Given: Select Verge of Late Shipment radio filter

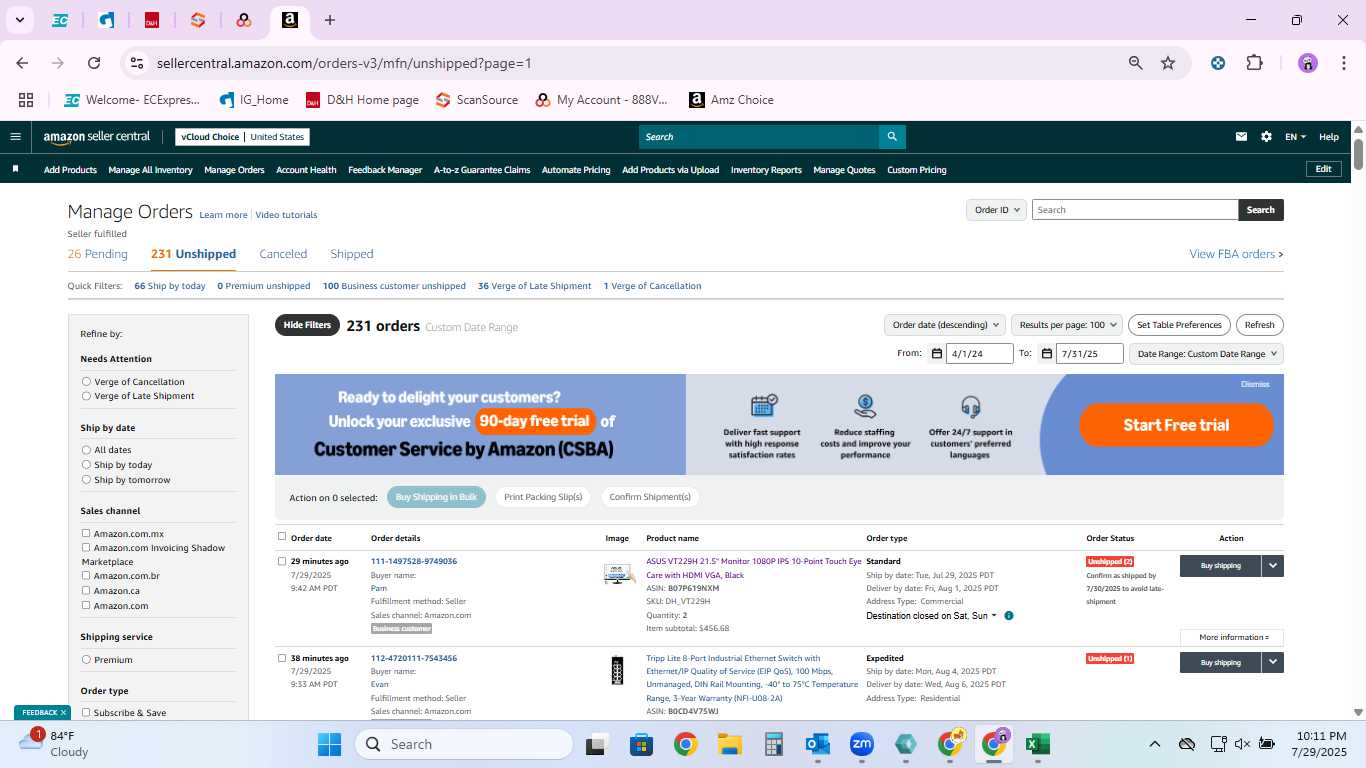Looking at the screenshot, I should point(86,396).
